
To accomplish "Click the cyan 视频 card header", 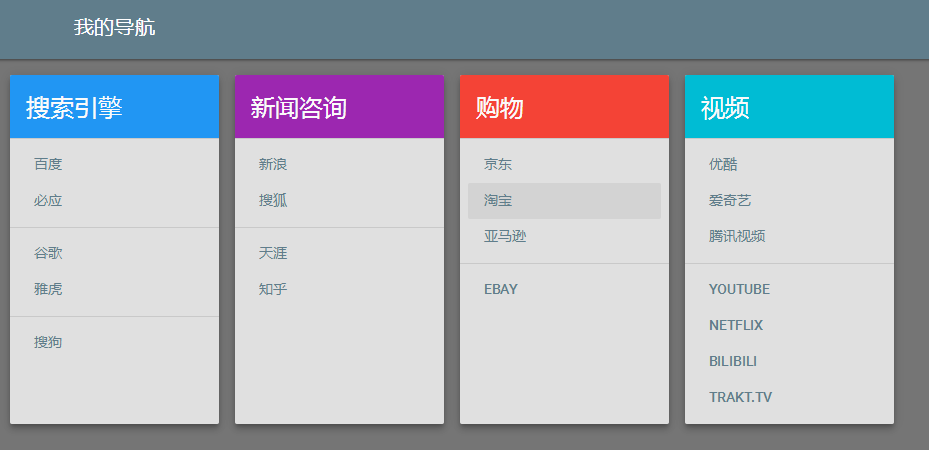I will (x=790, y=107).
